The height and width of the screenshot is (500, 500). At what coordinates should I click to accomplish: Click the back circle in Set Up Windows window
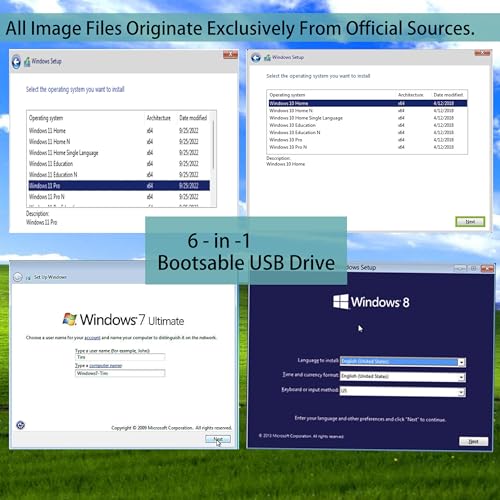pyautogui.click(x=18, y=277)
